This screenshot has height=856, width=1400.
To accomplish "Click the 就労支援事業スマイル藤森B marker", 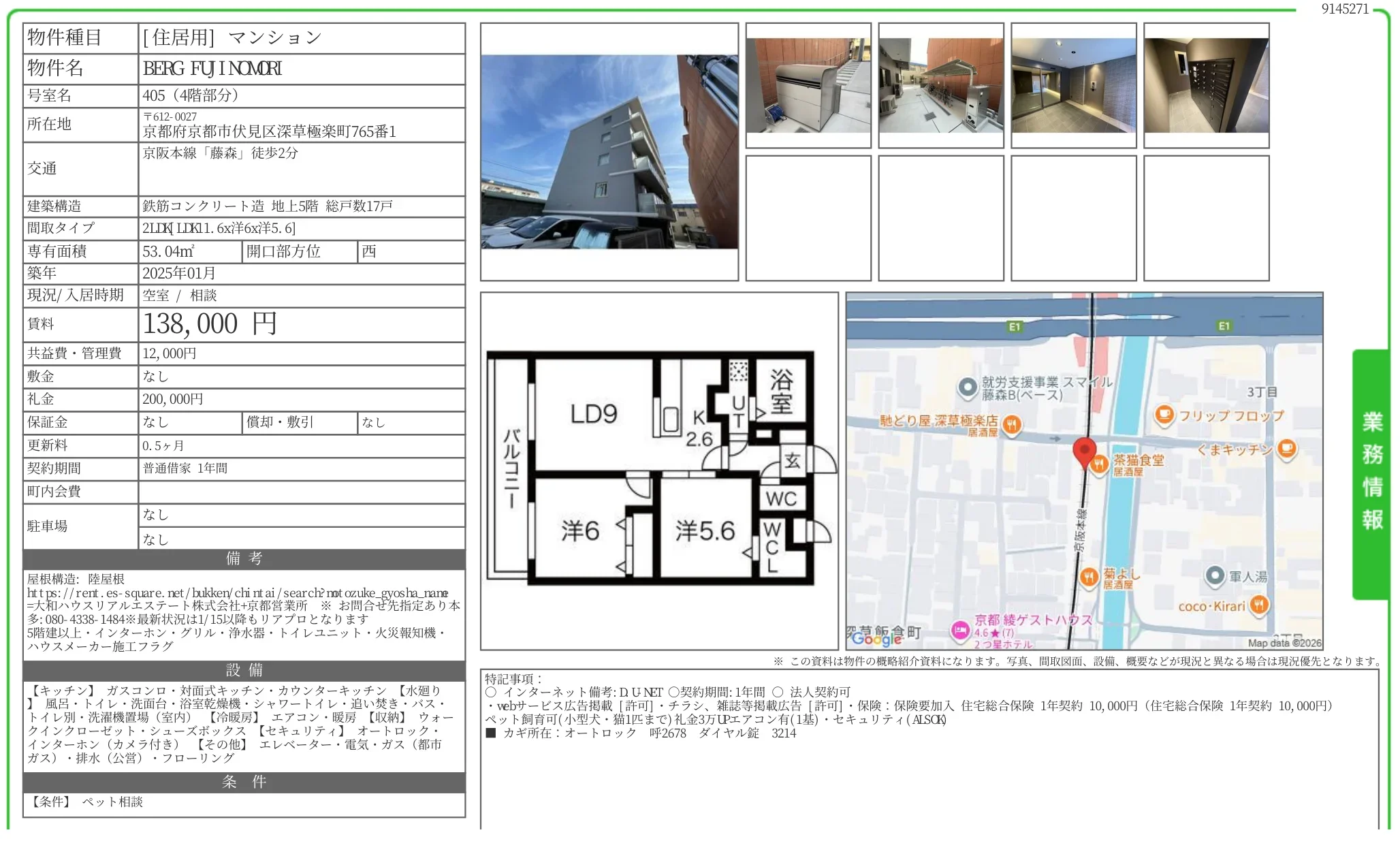I will coord(968,387).
